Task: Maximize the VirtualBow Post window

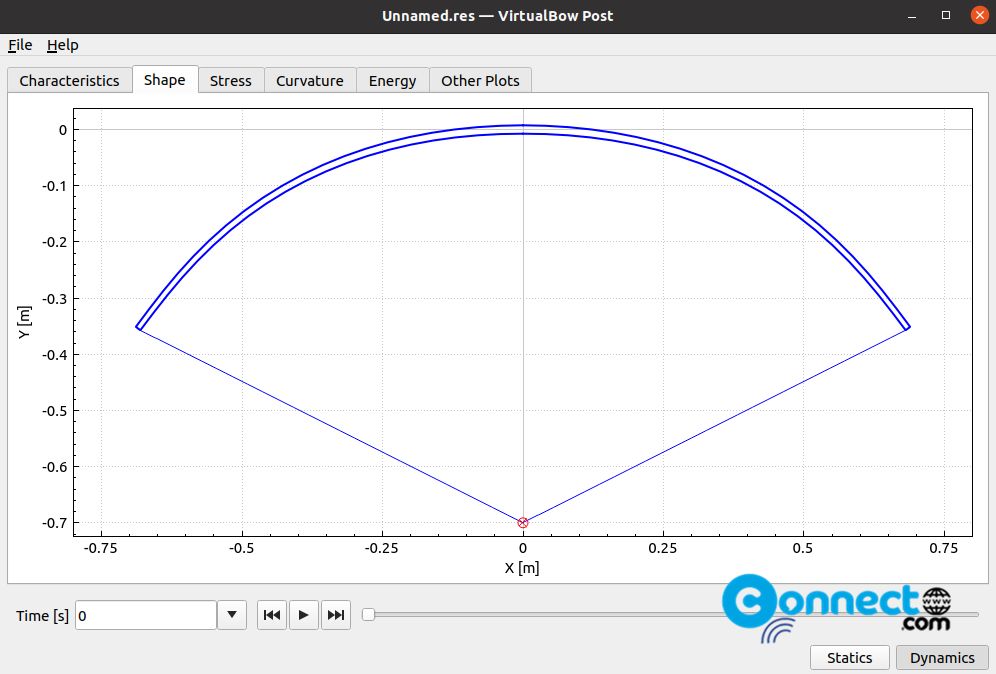Action: 946,15
